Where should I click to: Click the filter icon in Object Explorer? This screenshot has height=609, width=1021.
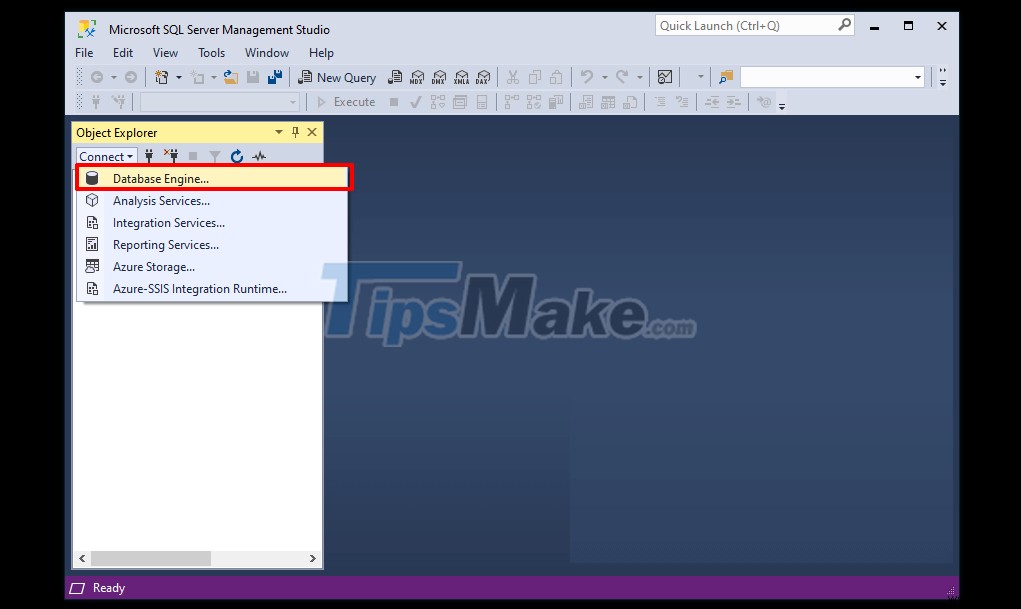coord(215,156)
